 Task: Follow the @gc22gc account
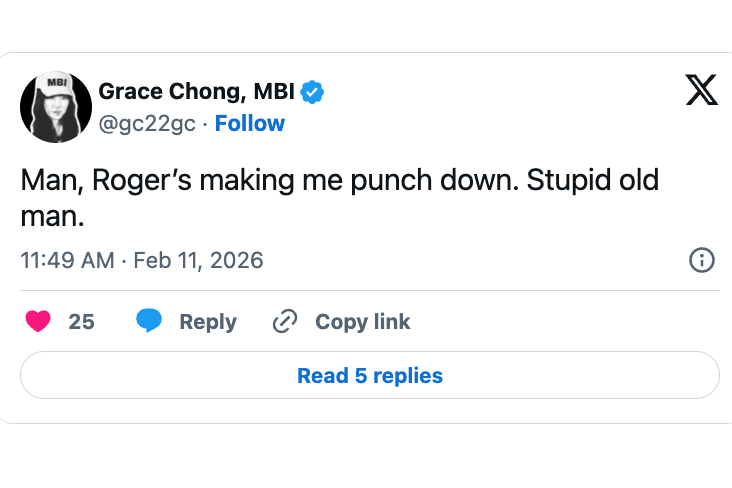(x=250, y=123)
